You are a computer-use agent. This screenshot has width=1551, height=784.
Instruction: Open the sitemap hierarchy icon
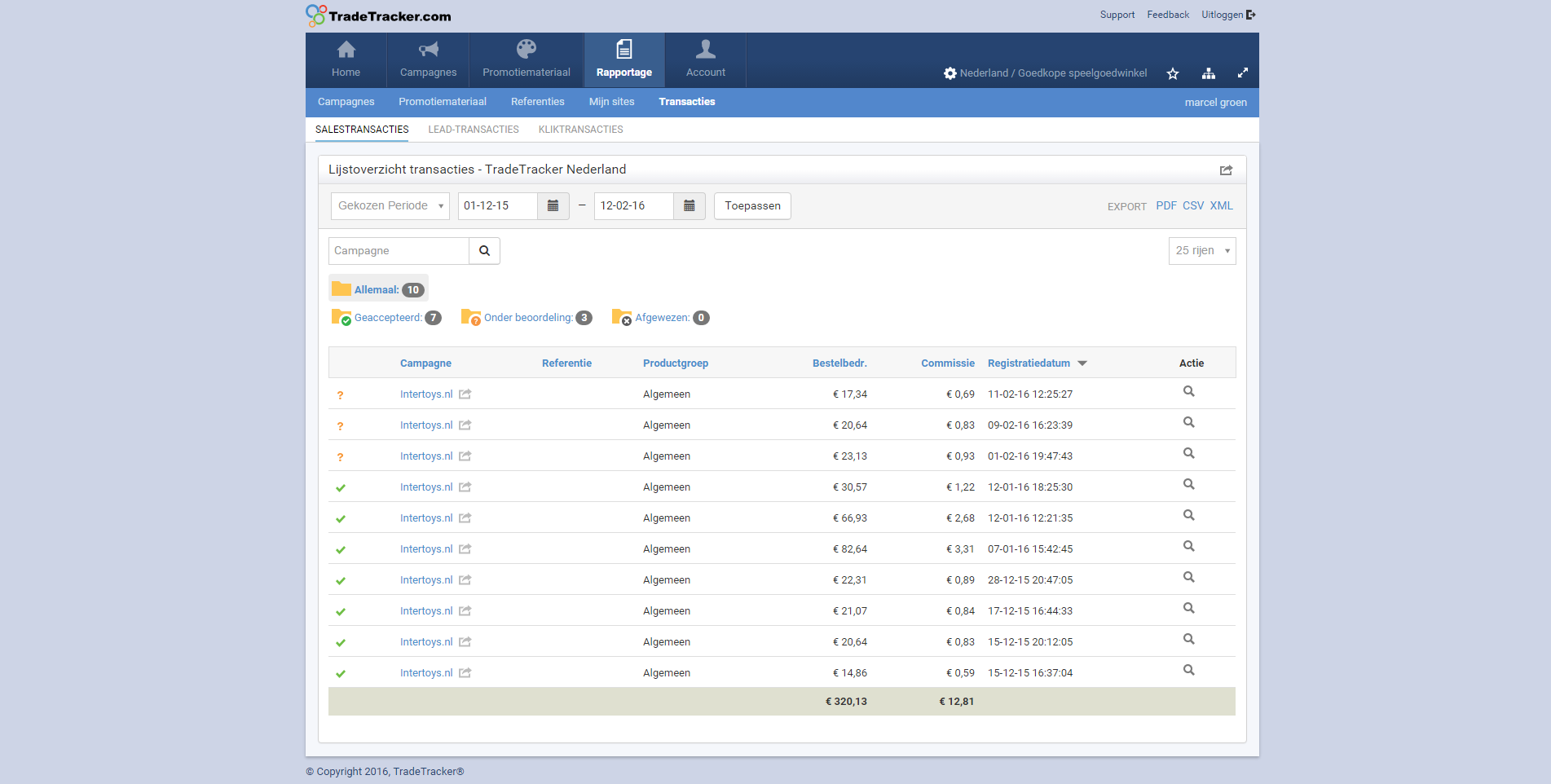(x=1209, y=73)
